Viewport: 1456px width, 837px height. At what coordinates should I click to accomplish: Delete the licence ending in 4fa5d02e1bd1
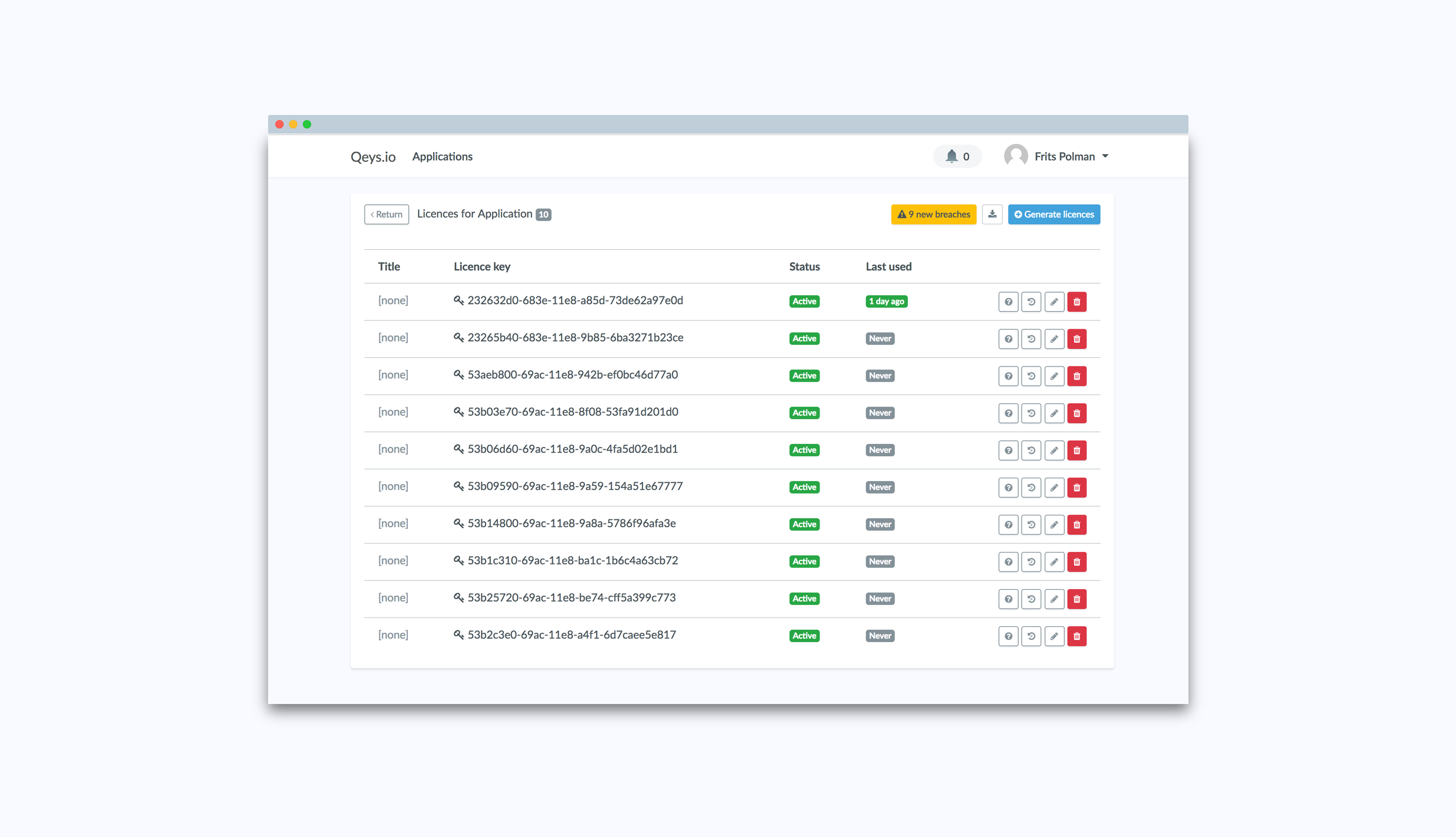1076,450
